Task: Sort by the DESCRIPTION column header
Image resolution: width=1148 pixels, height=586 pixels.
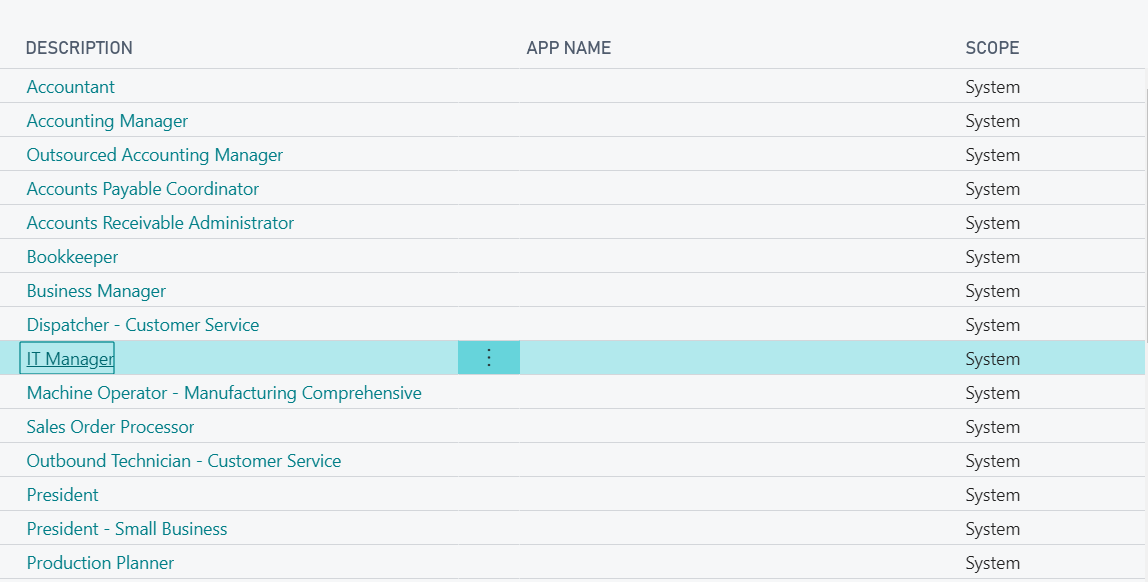Action: (x=79, y=47)
